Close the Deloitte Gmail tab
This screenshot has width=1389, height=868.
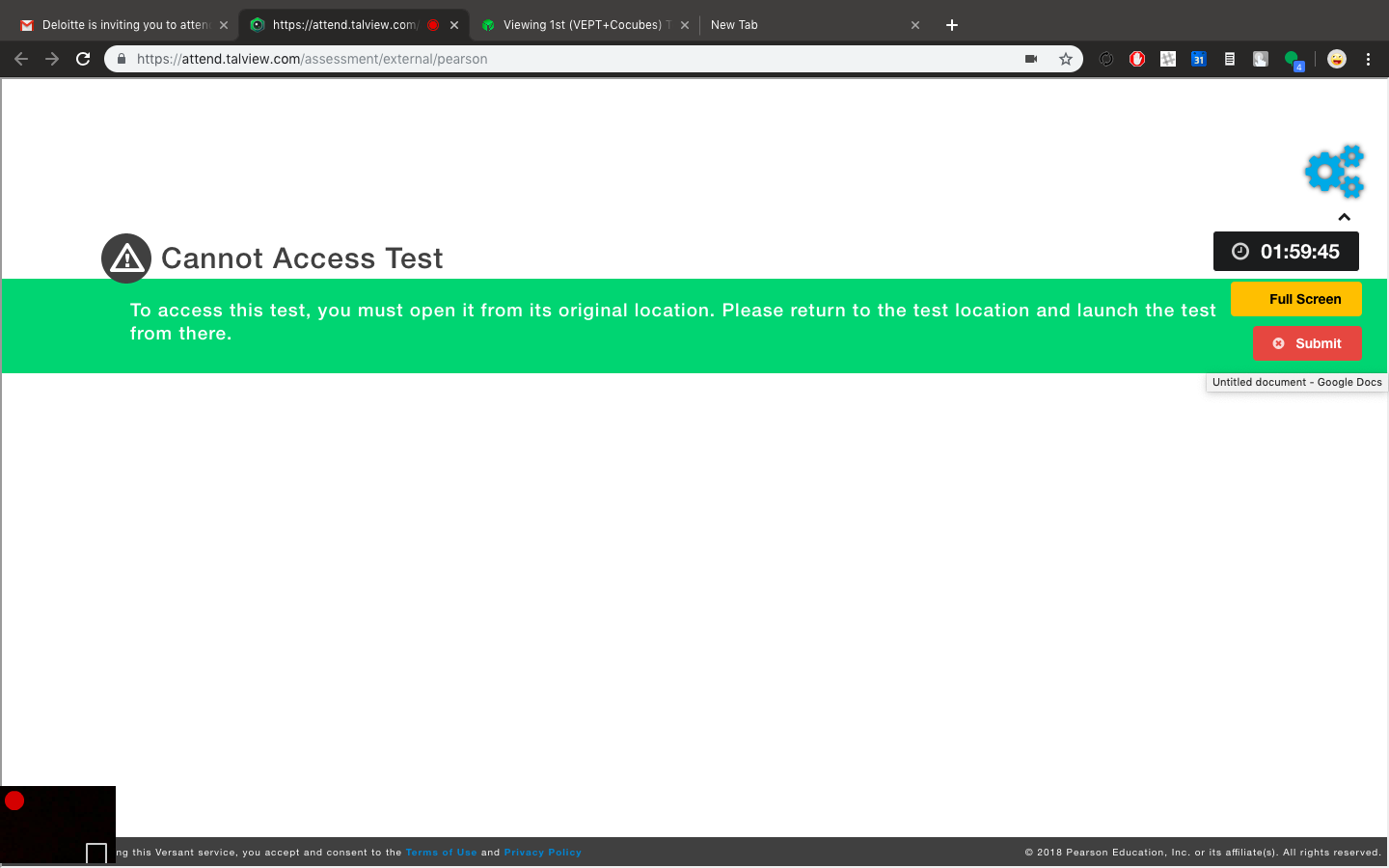point(224,25)
